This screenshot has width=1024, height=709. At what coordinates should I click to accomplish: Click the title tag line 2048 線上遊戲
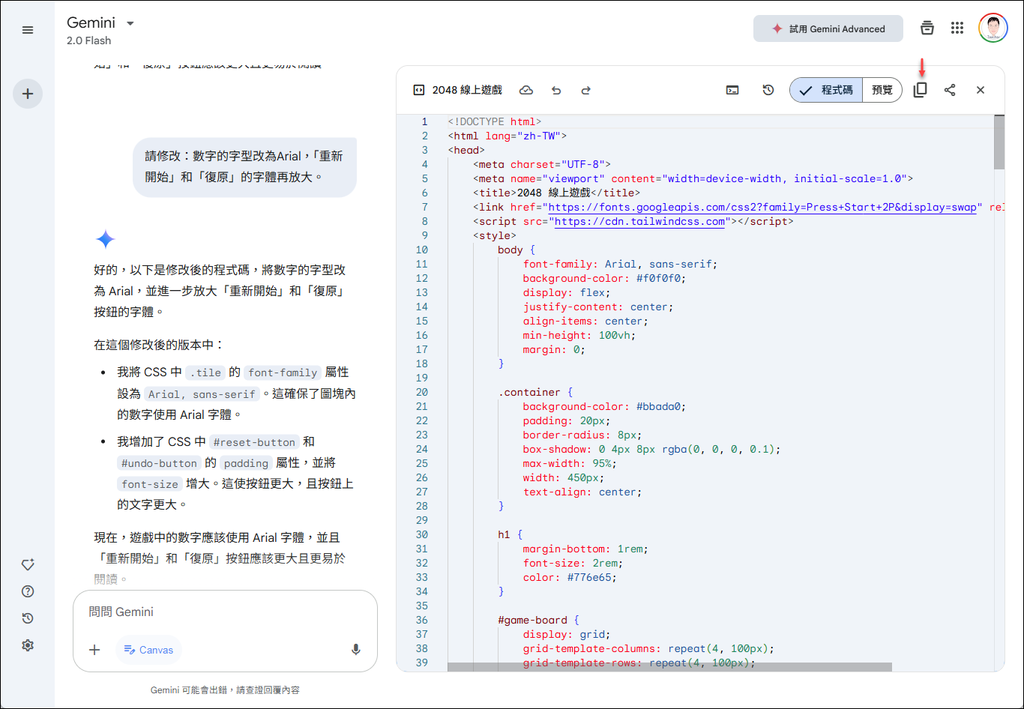click(556, 193)
